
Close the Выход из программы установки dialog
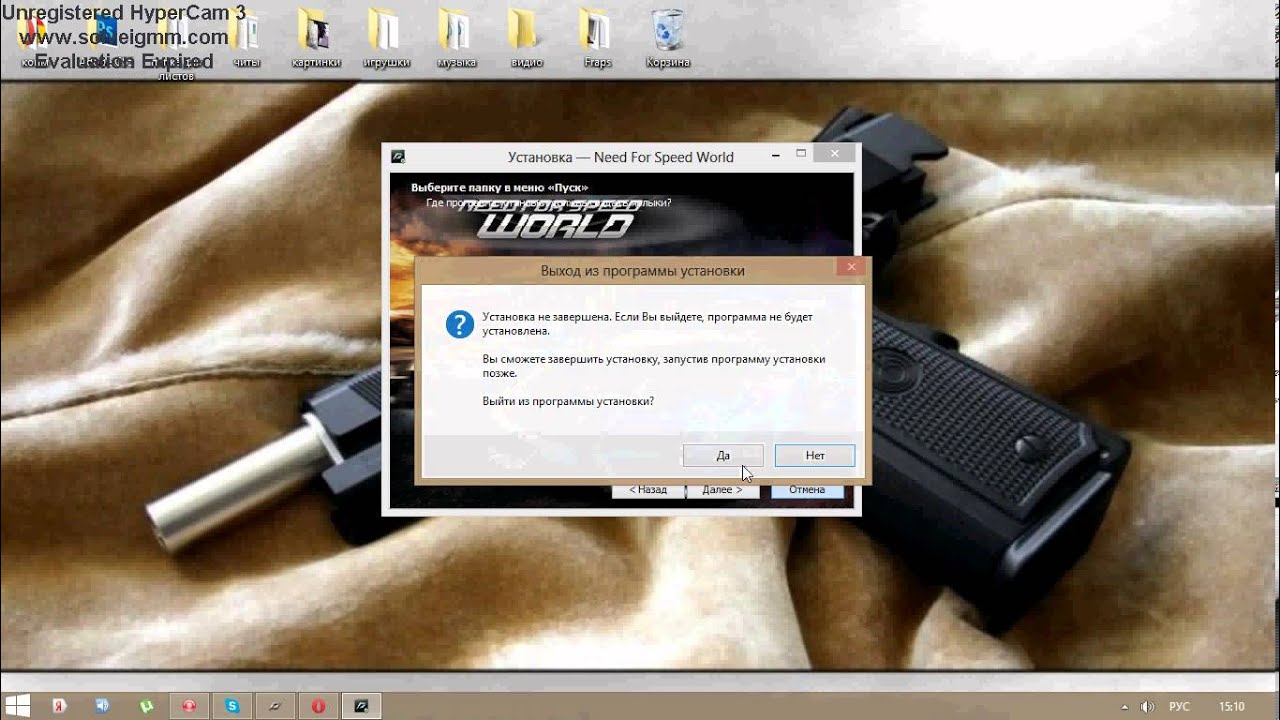coord(851,267)
